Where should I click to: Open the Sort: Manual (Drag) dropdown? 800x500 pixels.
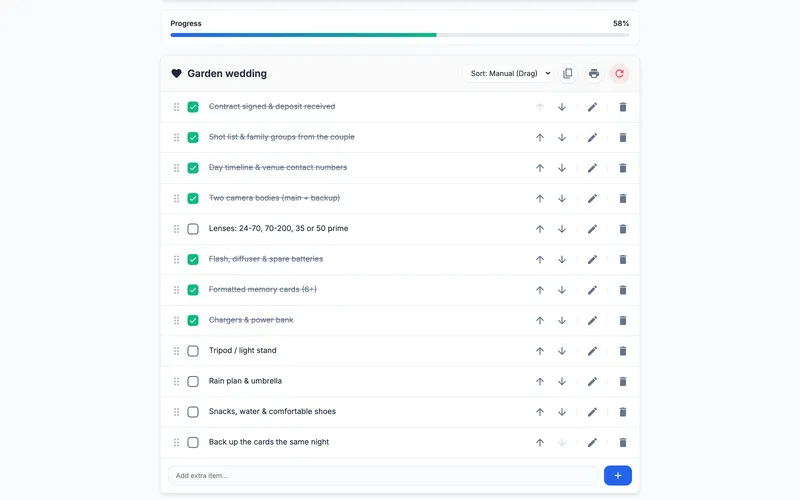pos(509,73)
